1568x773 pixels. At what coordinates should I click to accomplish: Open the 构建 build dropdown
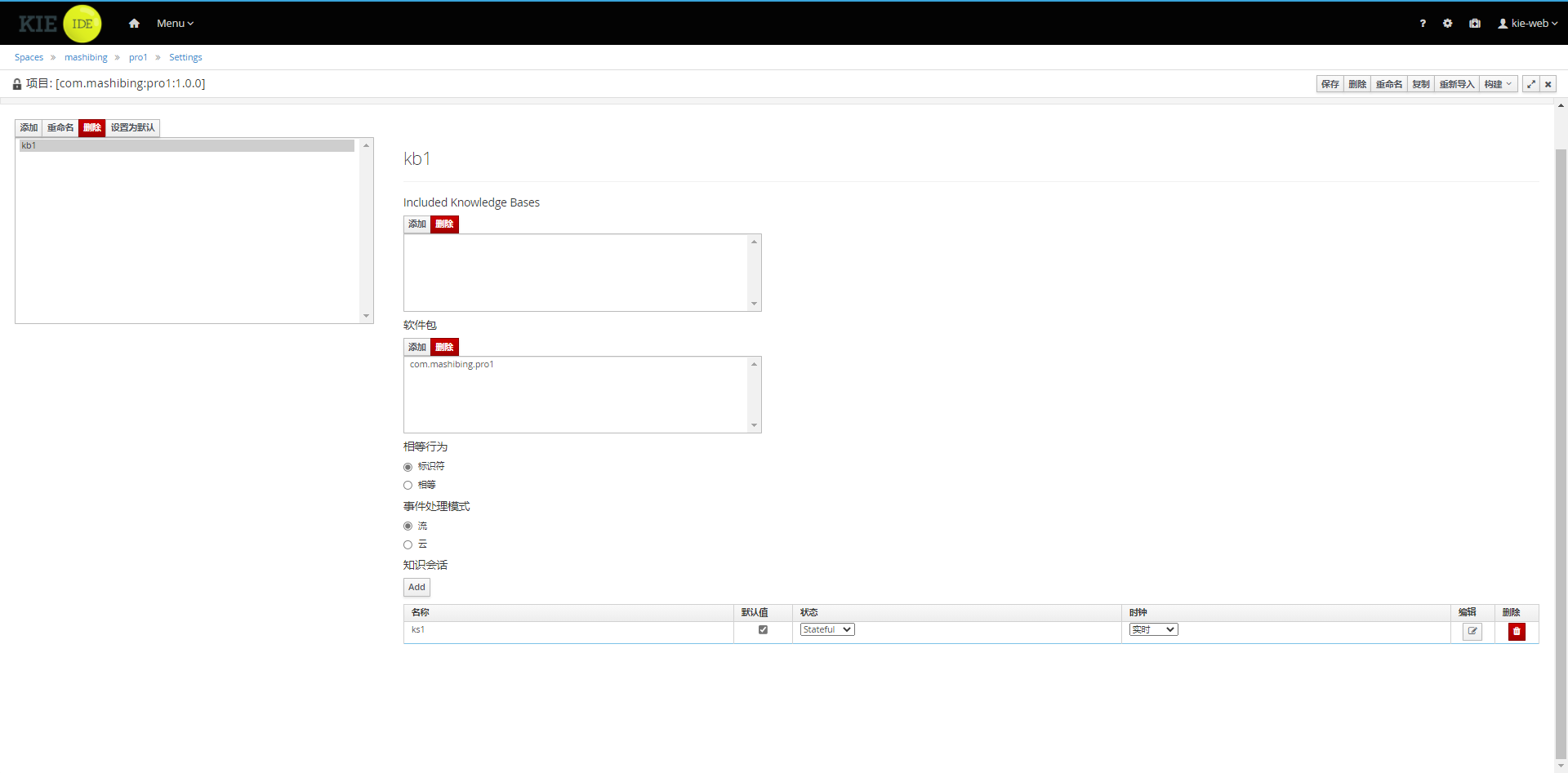pos(1499,84)
